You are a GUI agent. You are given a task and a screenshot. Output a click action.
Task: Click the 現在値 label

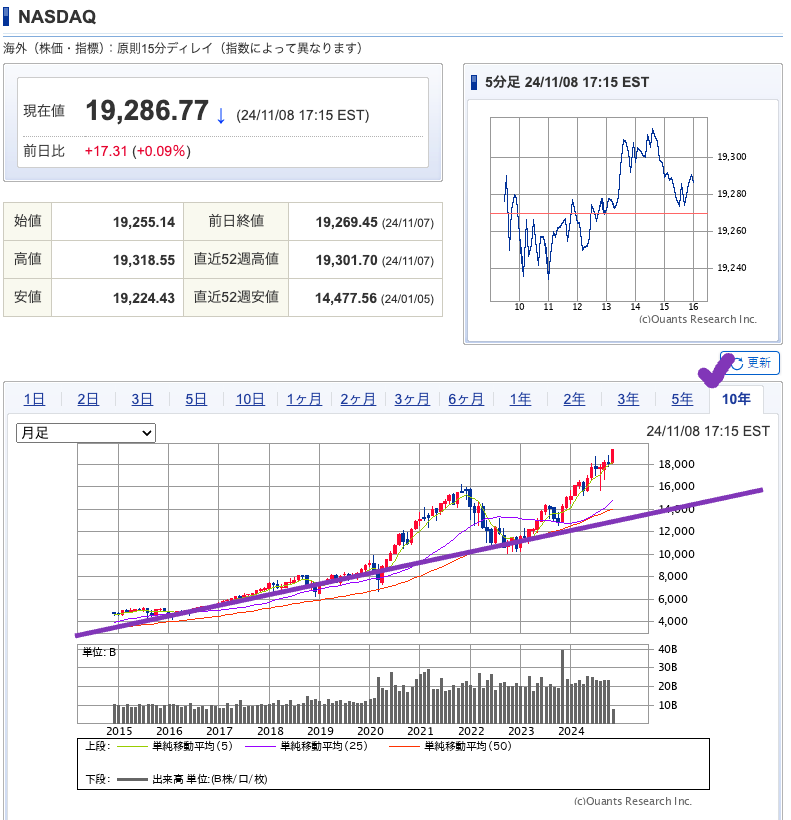point(44,111)
